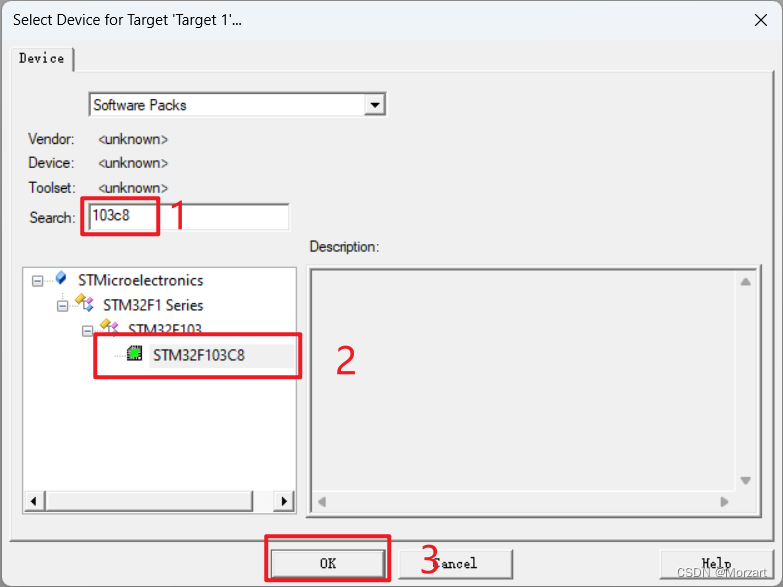
Task: Select the STM32F103C8 device entry
Action: tap(199, 355)
